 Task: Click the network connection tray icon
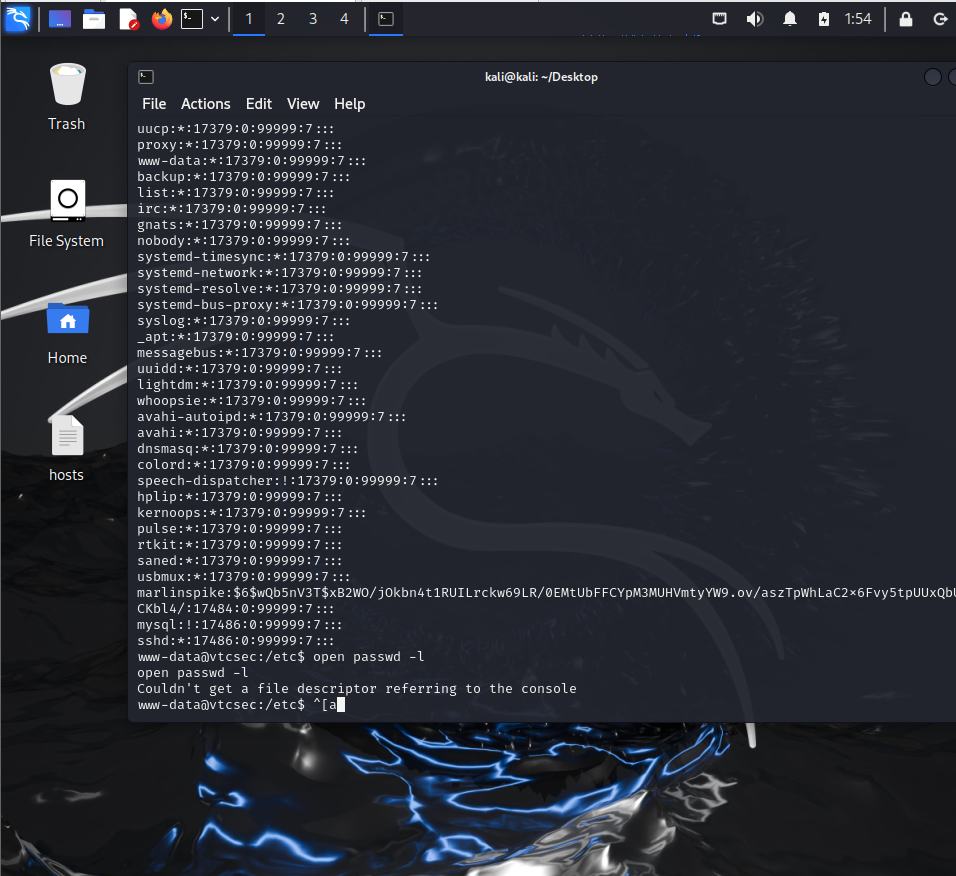coord(719,19)
